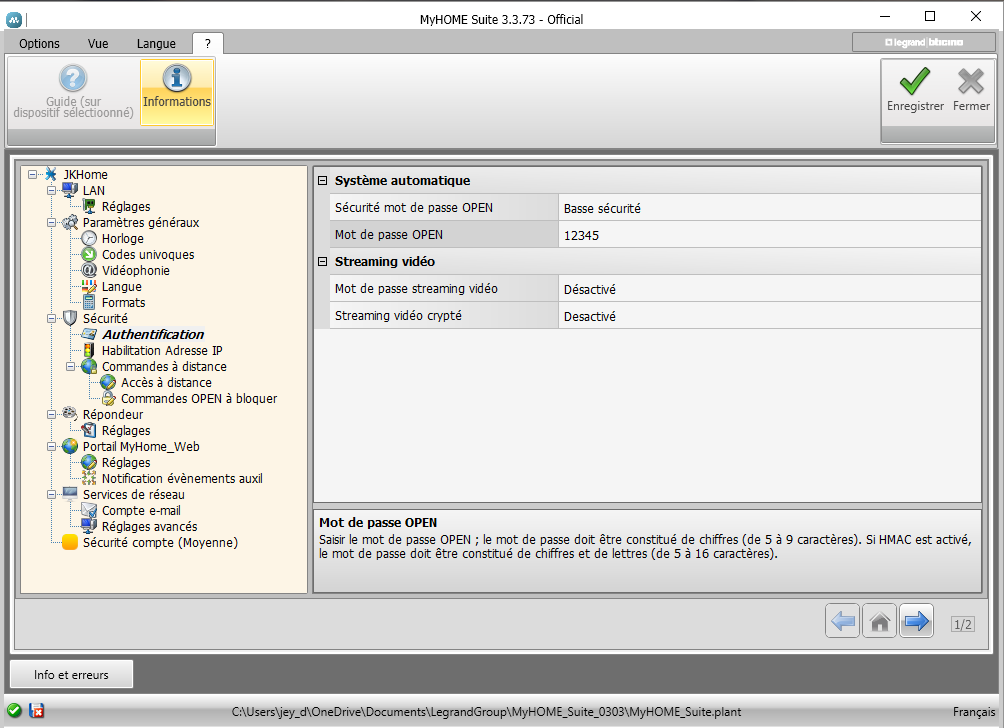This screenshot has height=728, width=1004.
Task: Click the Formats calculator icon
Action: (89, 302)
